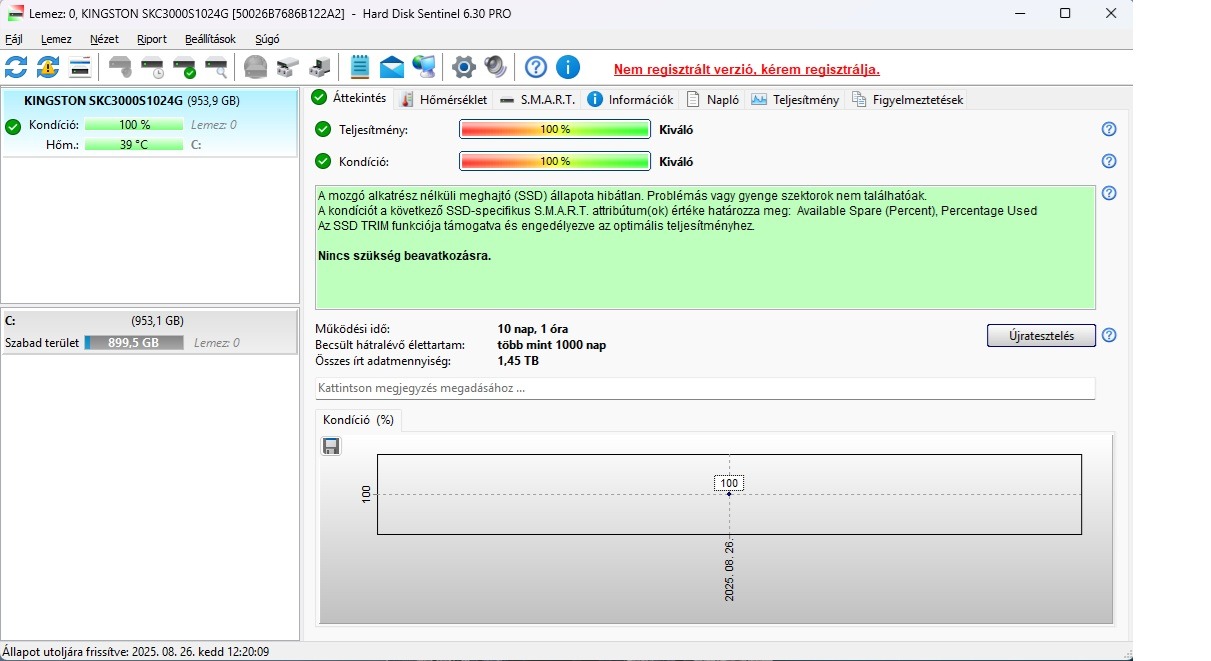This screenshot has height=661, width=1211.
Task: Click the Újratesztelés button
Action: tap(1041, 335)
